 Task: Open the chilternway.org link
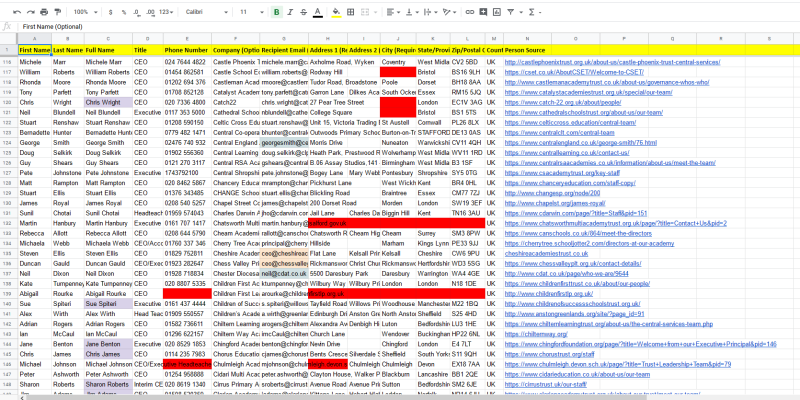(x=536, y=334)
